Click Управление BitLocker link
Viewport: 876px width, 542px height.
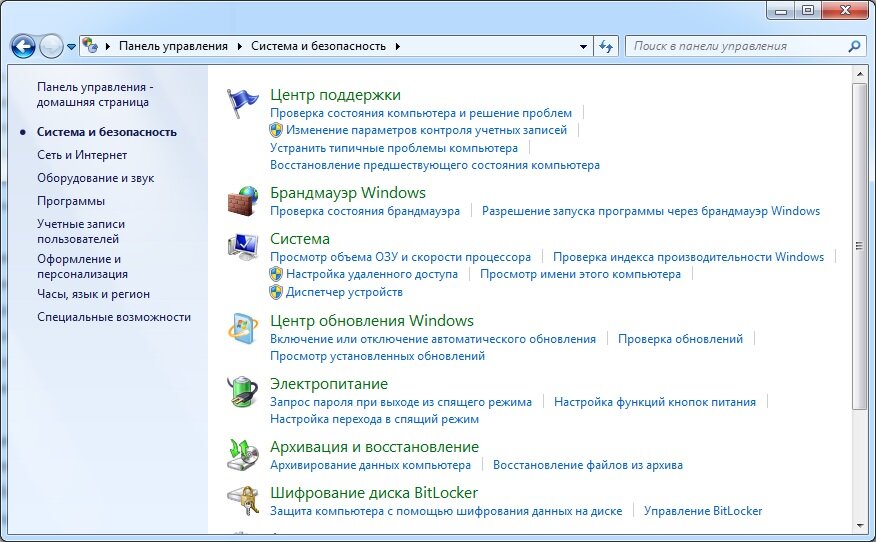coord(703,511)
